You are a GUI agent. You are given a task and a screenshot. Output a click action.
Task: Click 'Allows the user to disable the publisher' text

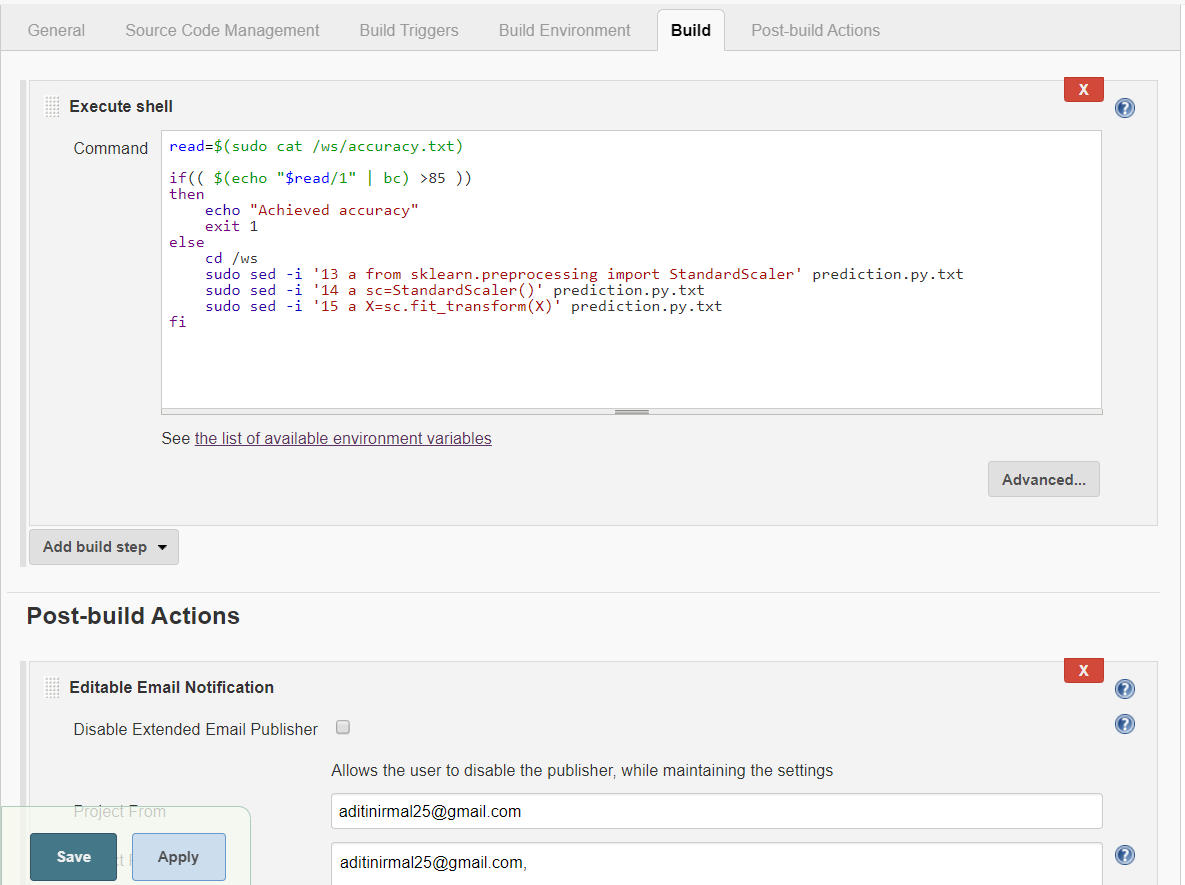(x=582, y=770)
